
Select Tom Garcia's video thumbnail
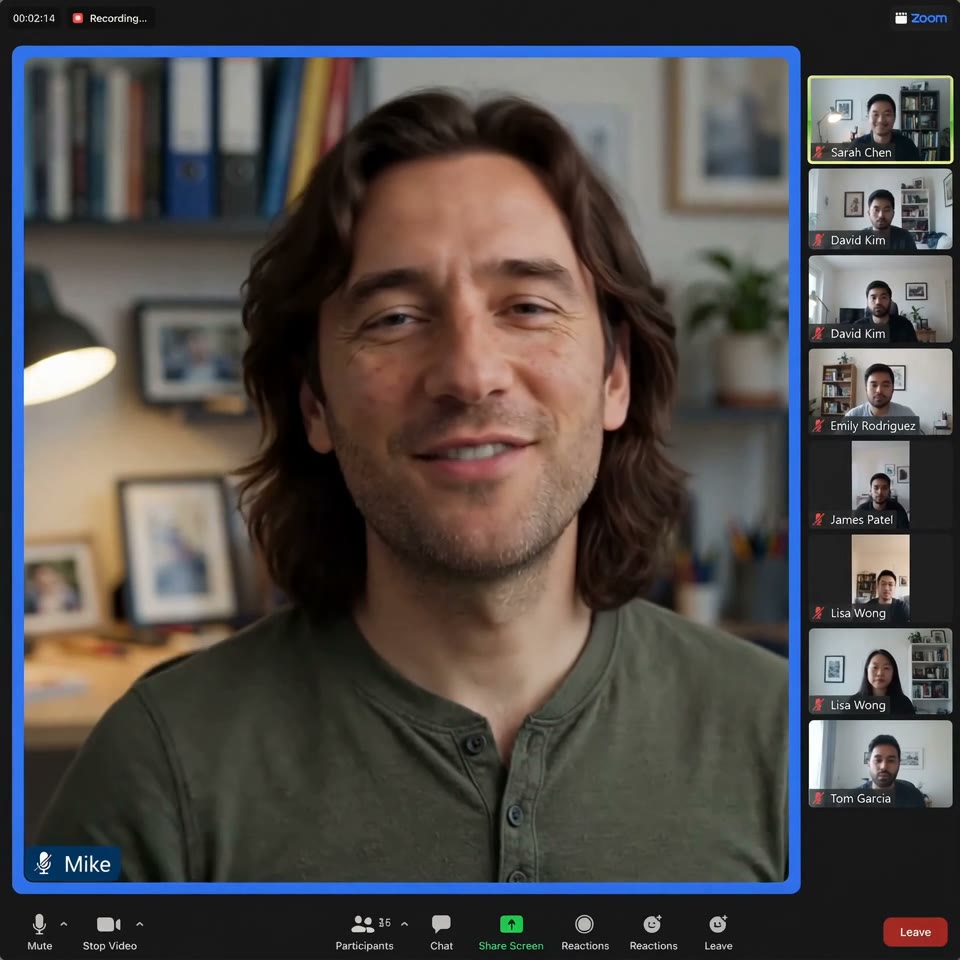tap(880, 763)
